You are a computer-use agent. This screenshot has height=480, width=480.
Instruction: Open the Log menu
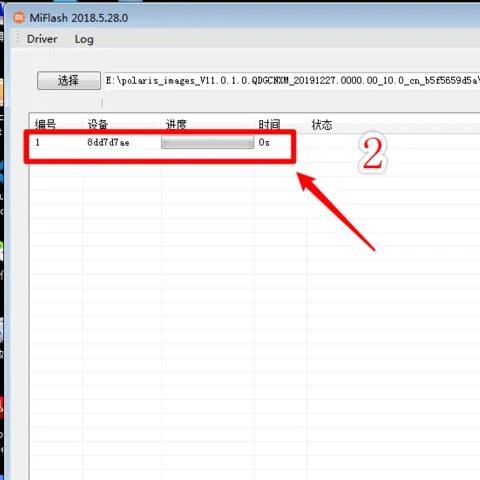[x=84, y=39]
